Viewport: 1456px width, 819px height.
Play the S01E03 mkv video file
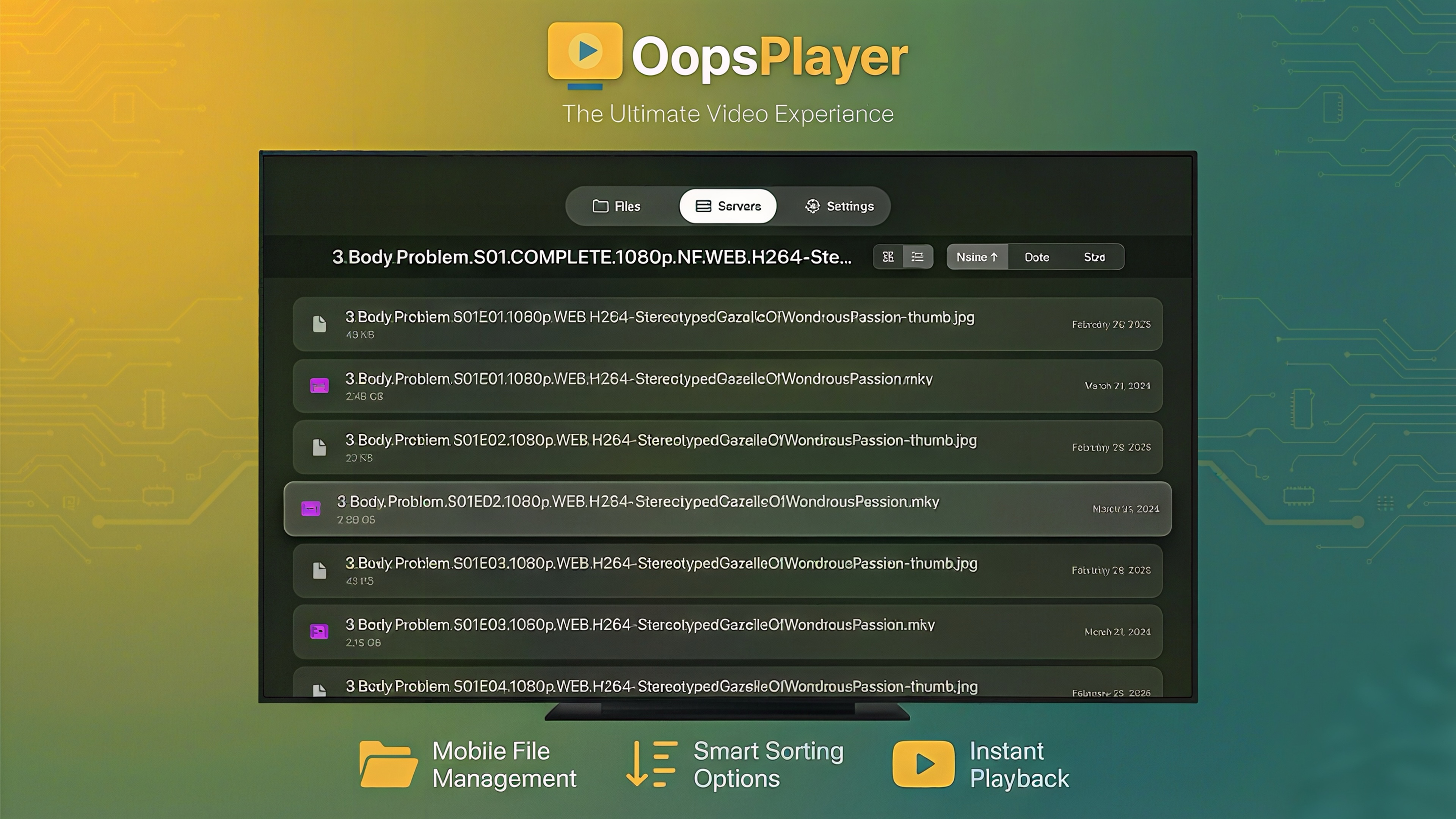(728, 632)
